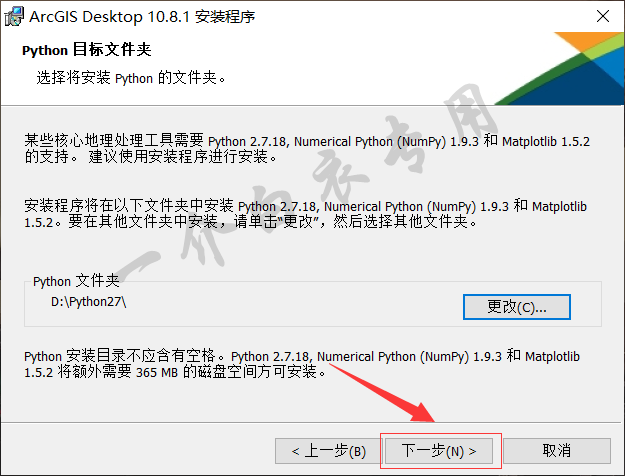
Task: Click the Python 目标文件夹 heading
Action: 86,50
